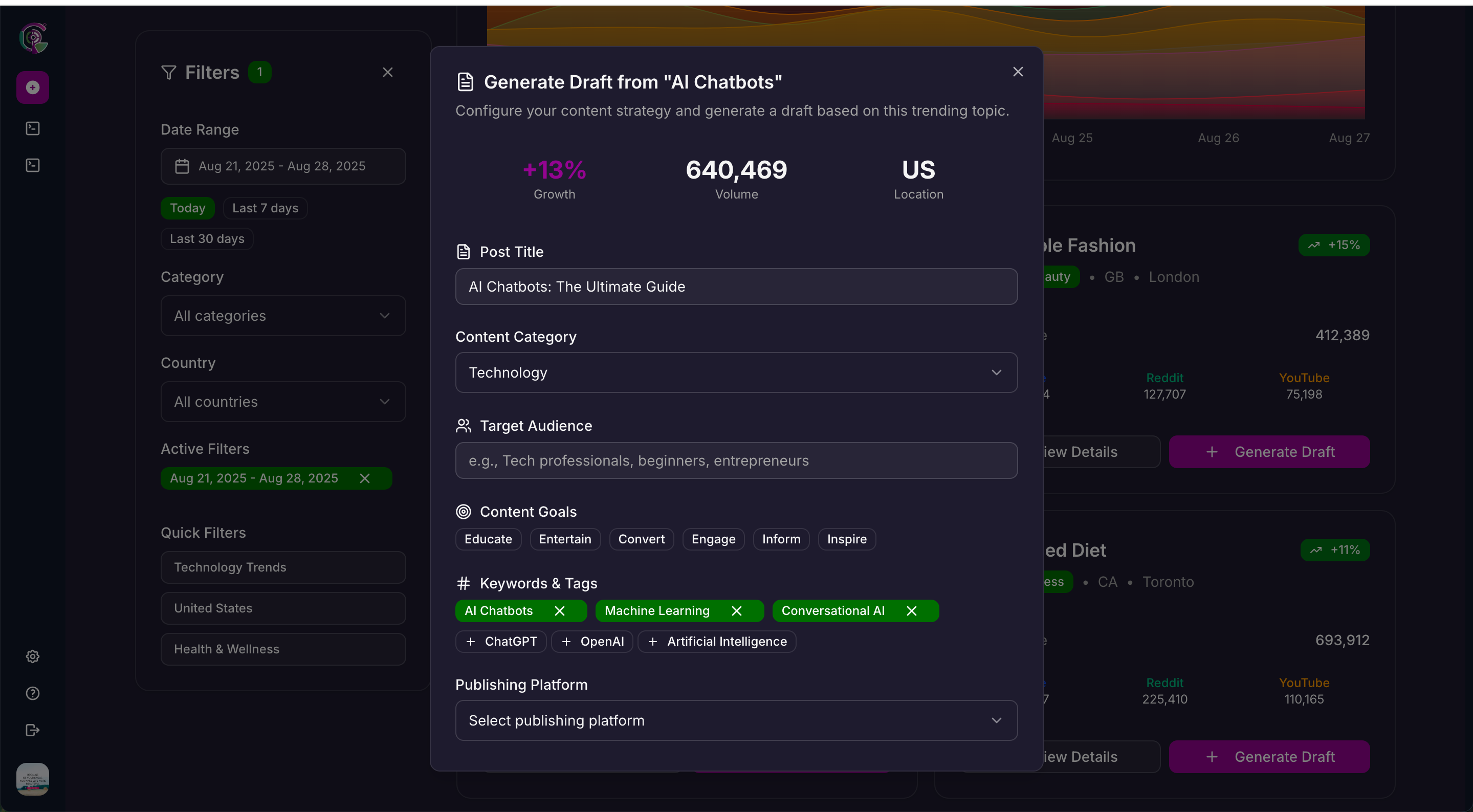This screenshot has width=1473, height=812.
Task: Close the Filters panel
Action: point(388,72)
